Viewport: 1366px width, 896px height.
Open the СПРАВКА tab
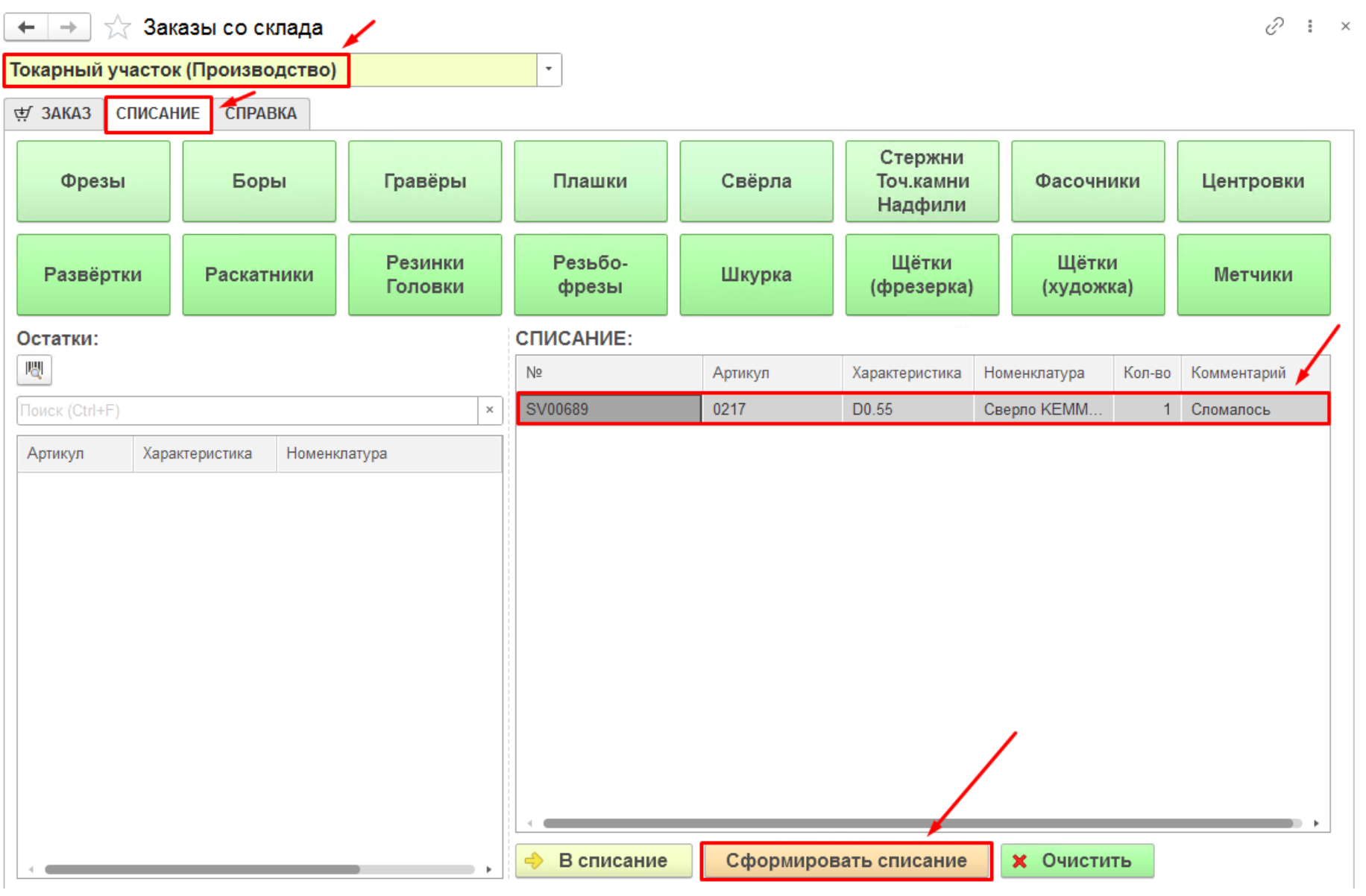click(x=261, y=114)
